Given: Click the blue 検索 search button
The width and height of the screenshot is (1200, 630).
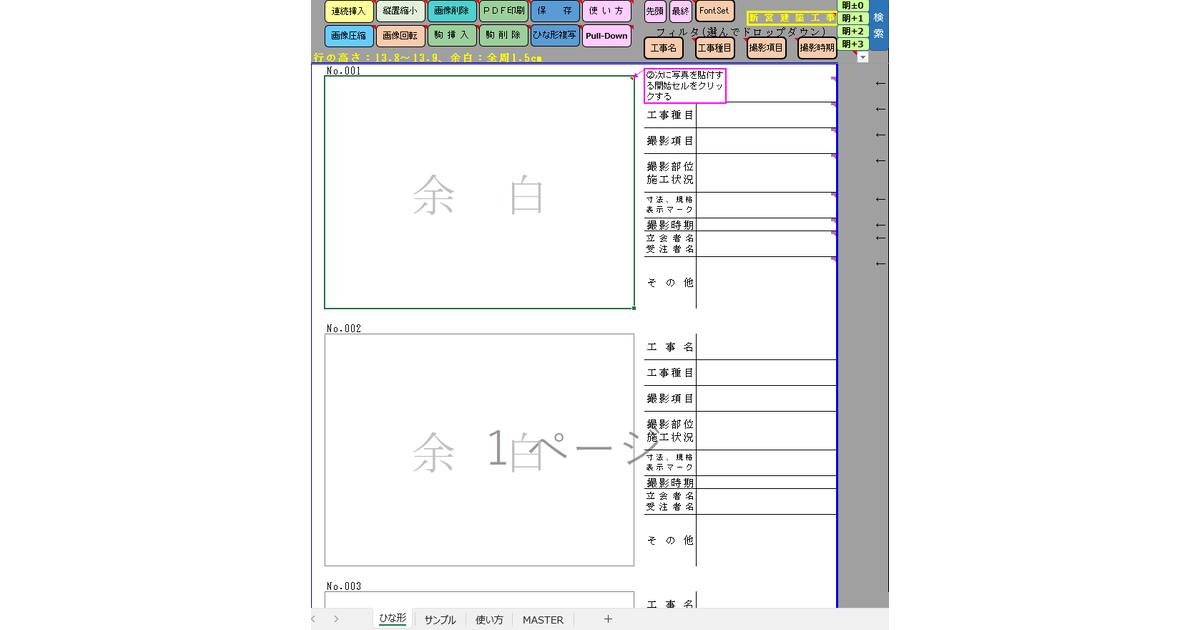Looking at the screenshot, I should [878, 25].
